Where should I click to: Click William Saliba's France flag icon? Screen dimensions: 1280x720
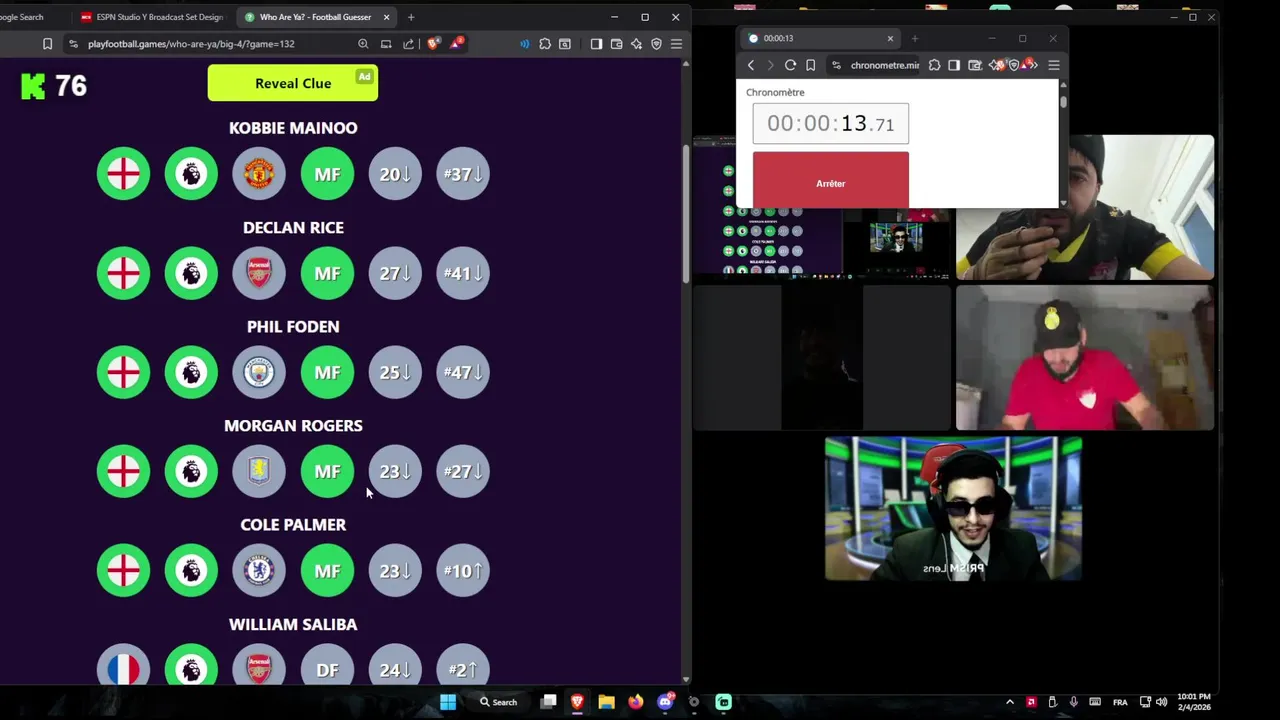[123, 664]
